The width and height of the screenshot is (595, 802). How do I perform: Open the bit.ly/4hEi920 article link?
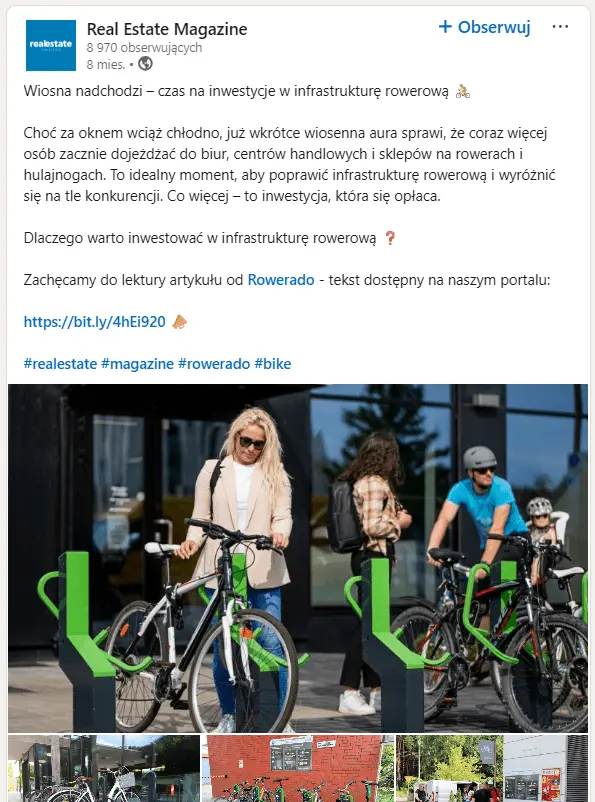pos(95,322)
